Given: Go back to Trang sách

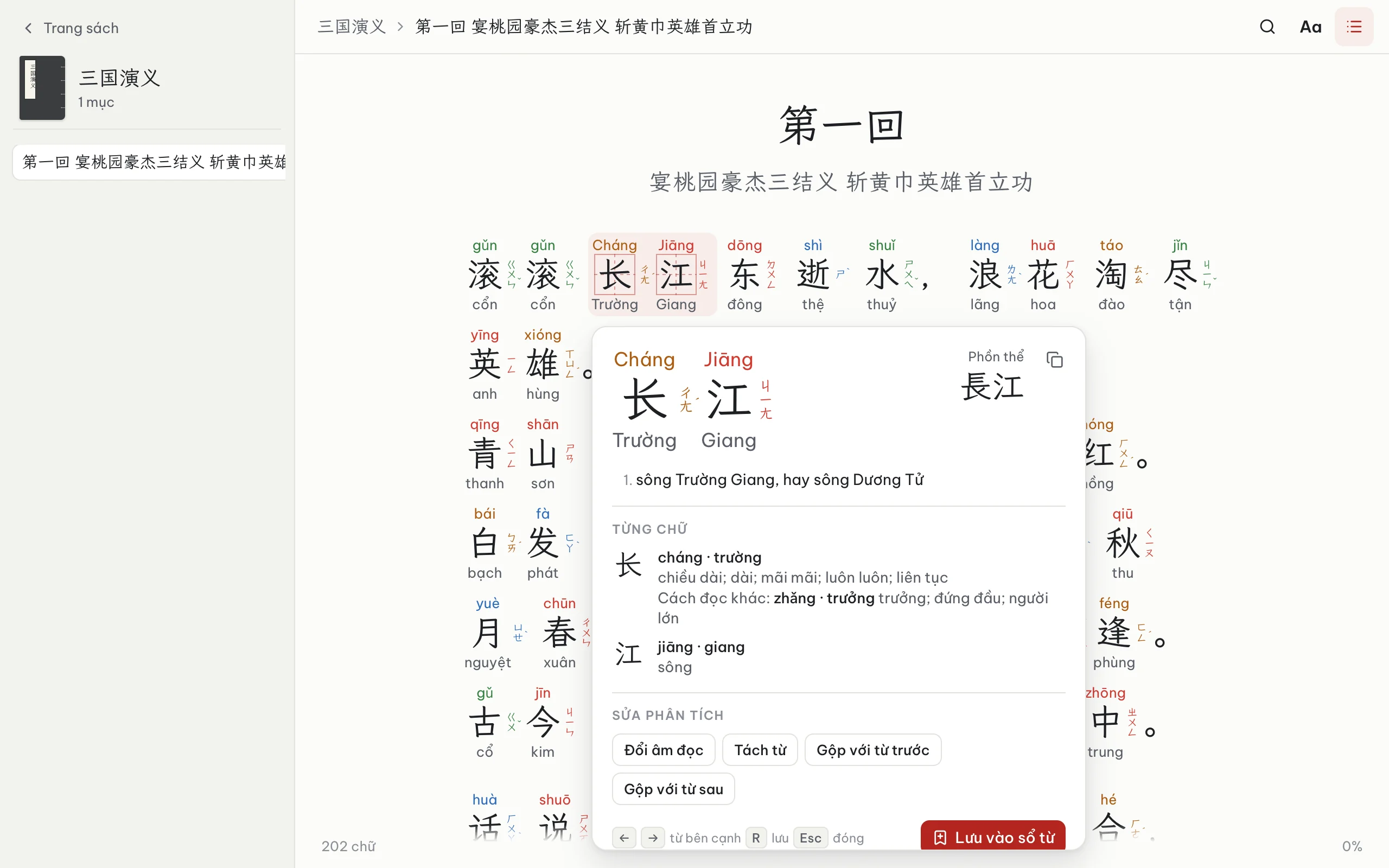Looking at the screenshot, I should 71,28.
